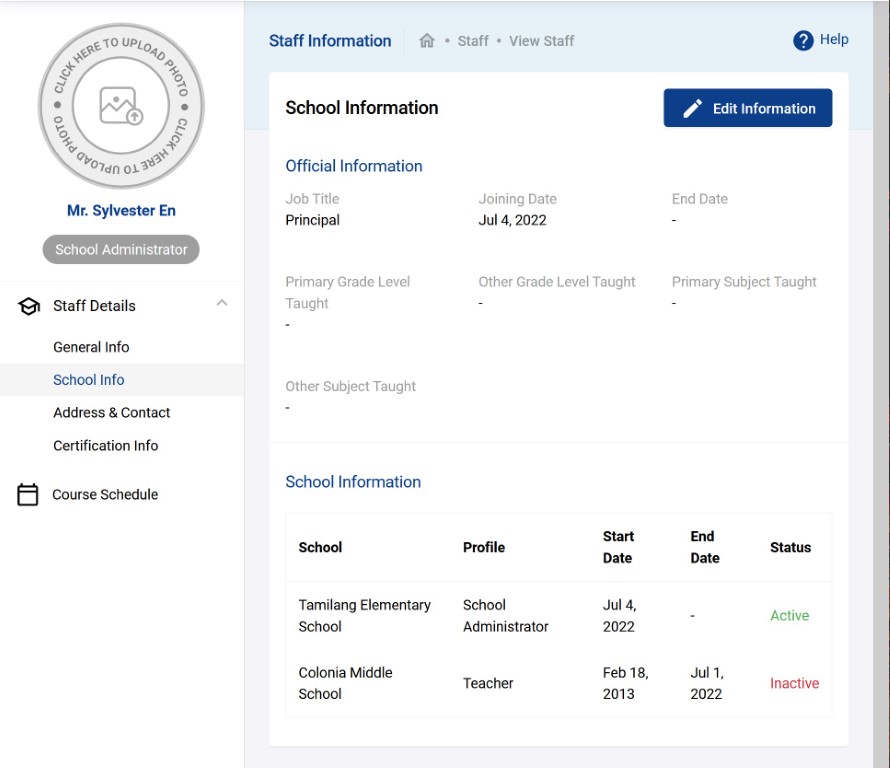Image resolution: width=890 pixels, height=768 pixels.
Task: Click the home icon in the breadcrumb
Action: pos(427,41)
